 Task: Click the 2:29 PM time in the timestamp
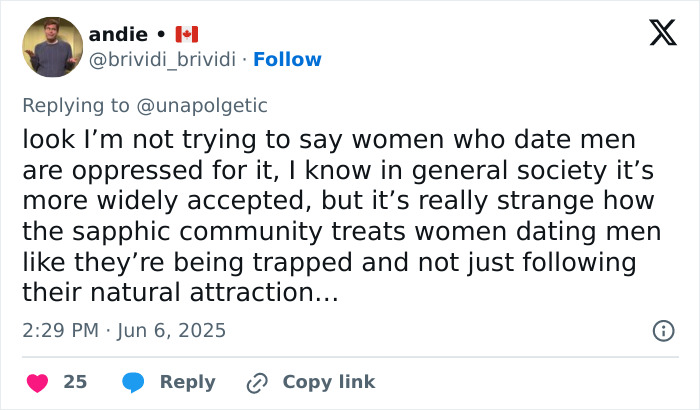click(61, 330)
